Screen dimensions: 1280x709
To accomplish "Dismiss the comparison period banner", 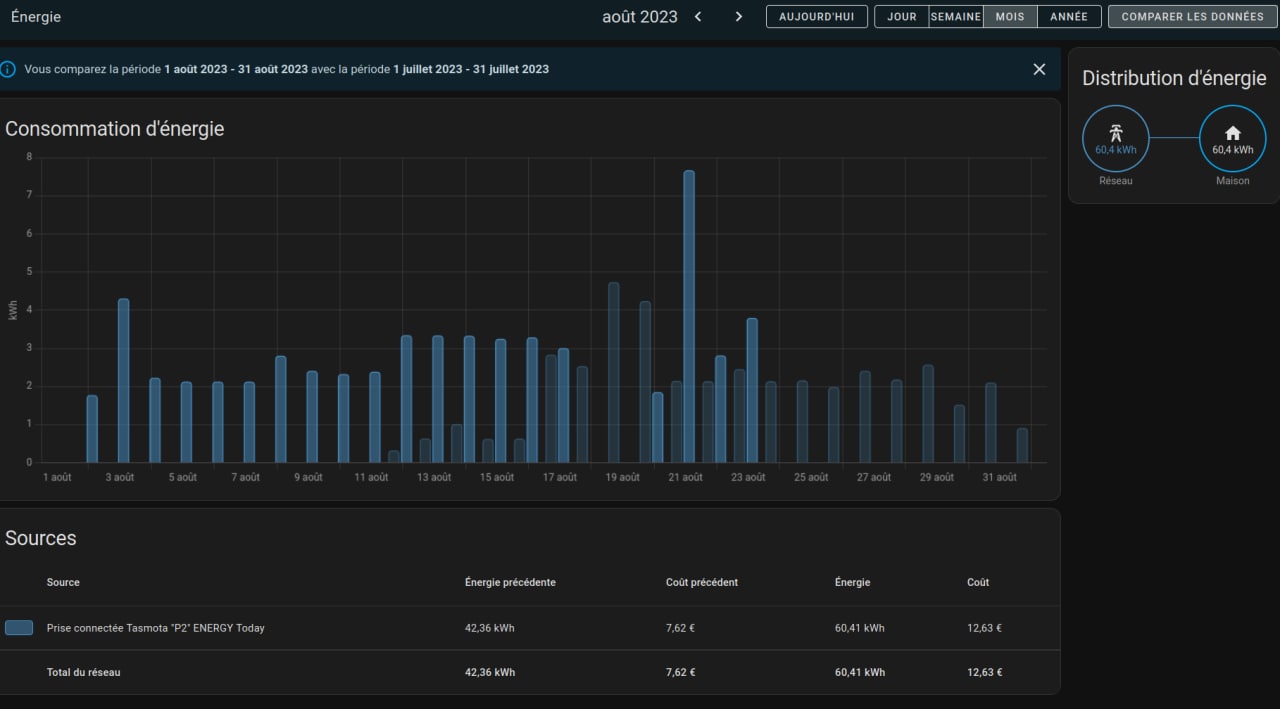I will click(1039, 69).
